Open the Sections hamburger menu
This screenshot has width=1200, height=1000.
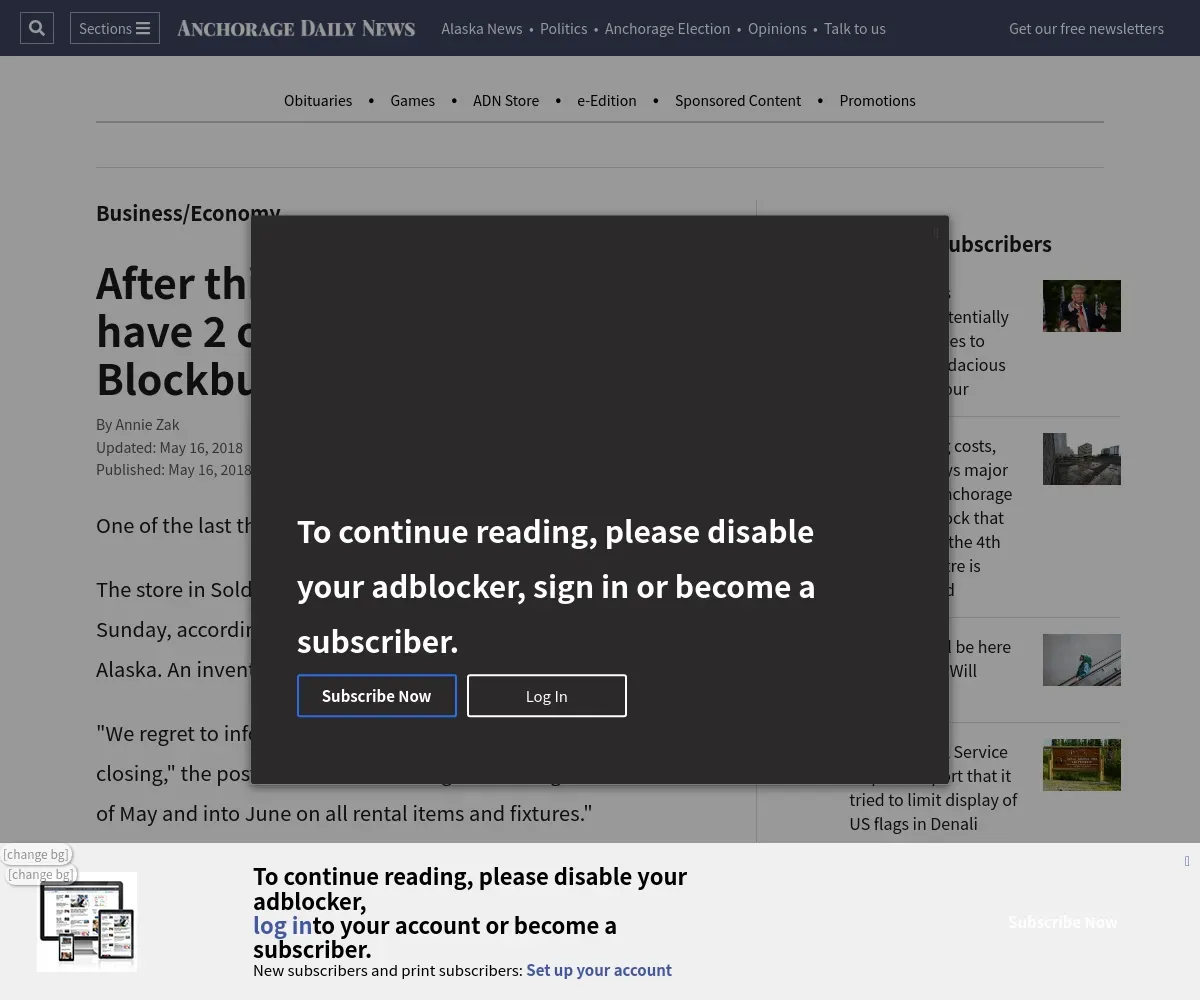click(x=115, y=28)
